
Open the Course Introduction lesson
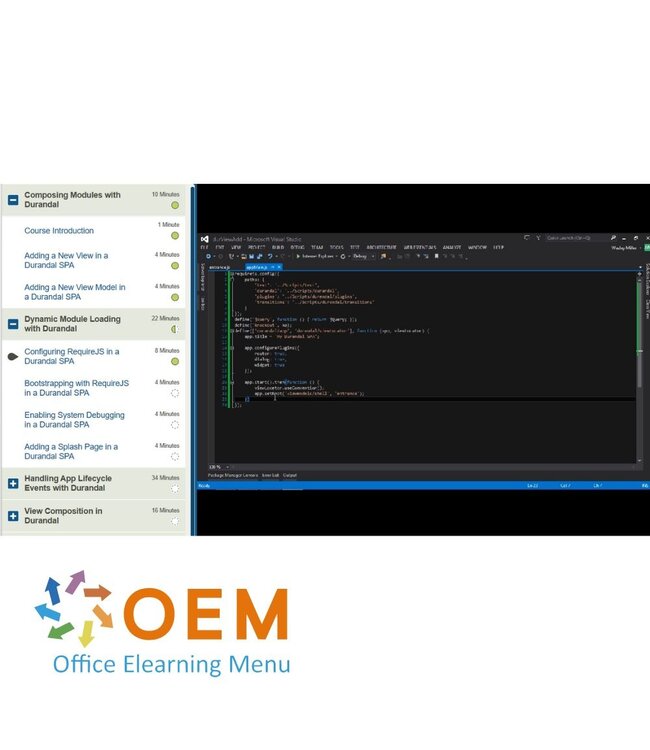59,231
